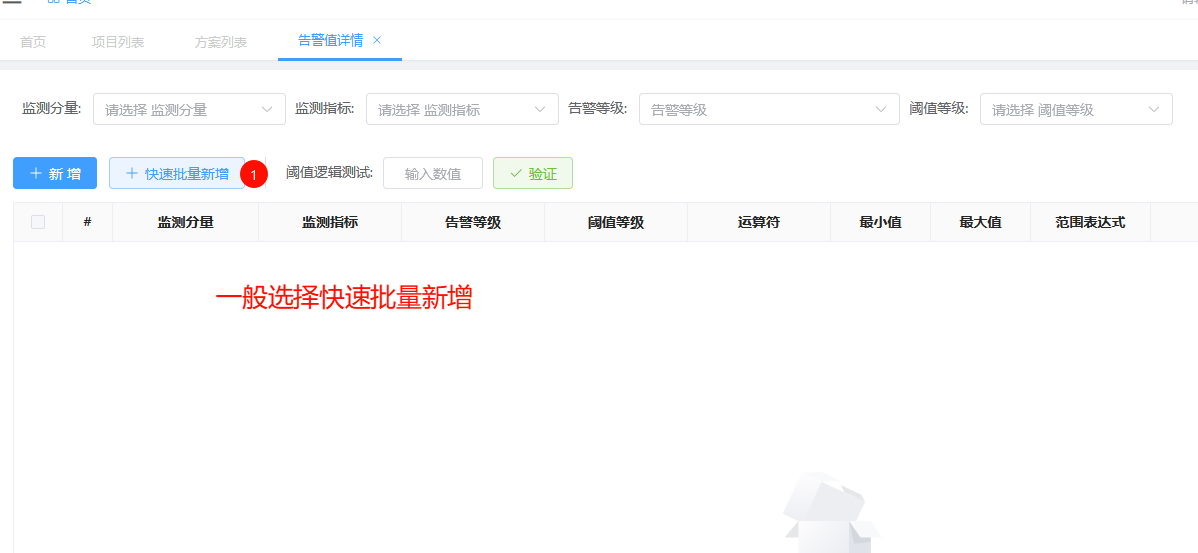Click the hamburger menu icon at top left
This screenshot has height=553, width=1198.
point(12,3)
